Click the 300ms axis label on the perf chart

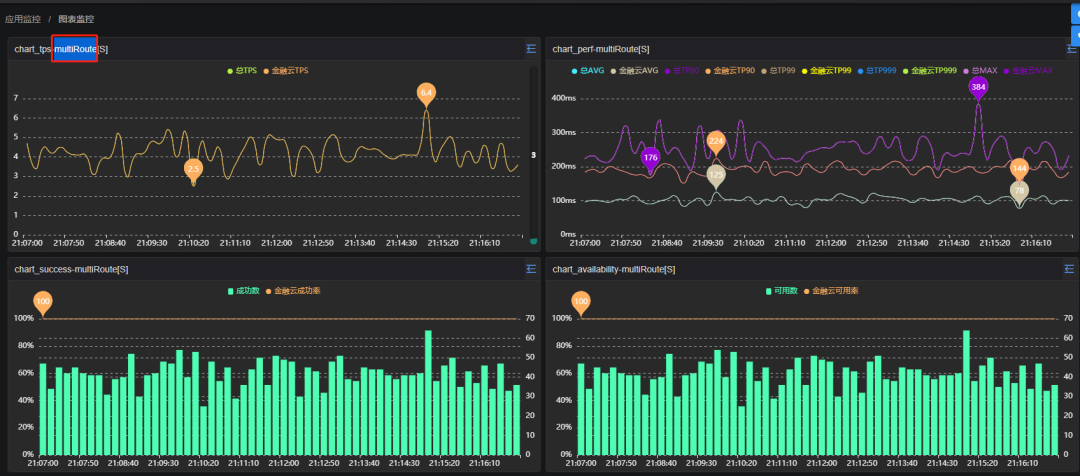563,132
